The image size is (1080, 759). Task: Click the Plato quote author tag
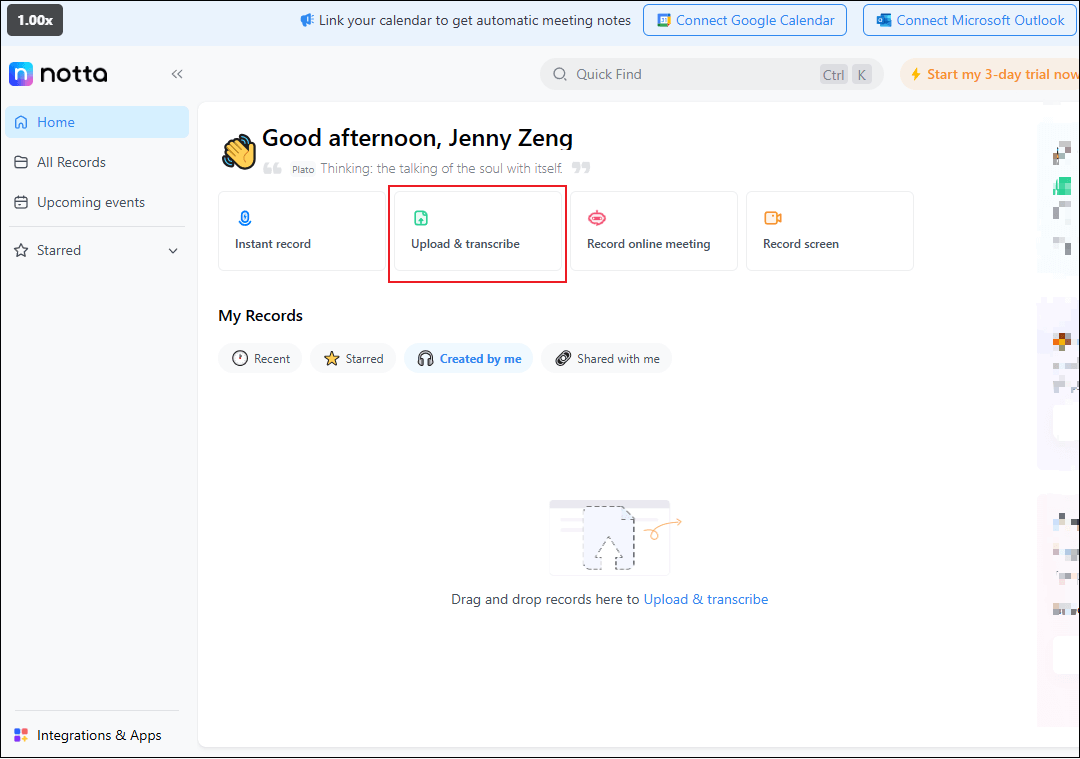[303, 169]
